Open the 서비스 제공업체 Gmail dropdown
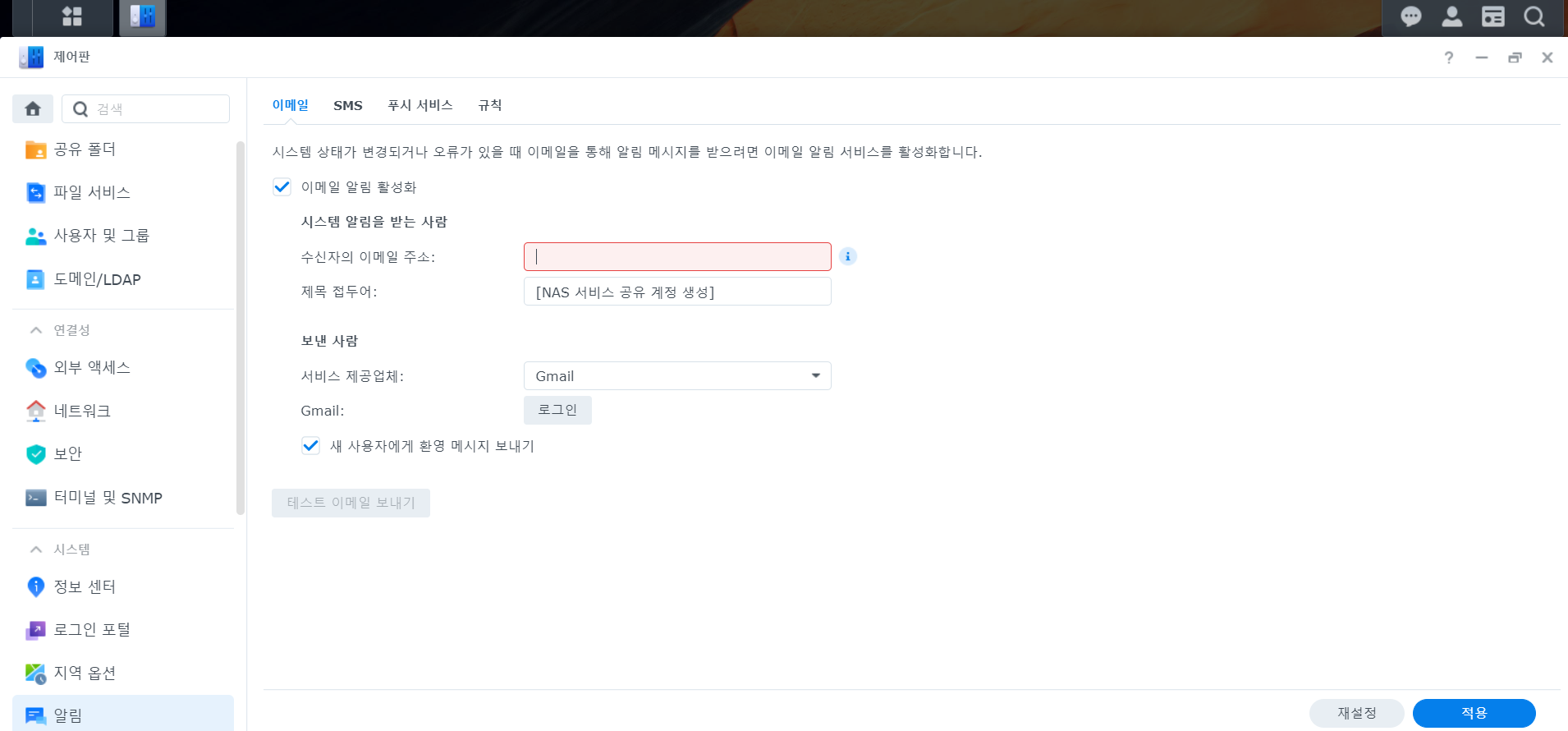 [677, 376]
